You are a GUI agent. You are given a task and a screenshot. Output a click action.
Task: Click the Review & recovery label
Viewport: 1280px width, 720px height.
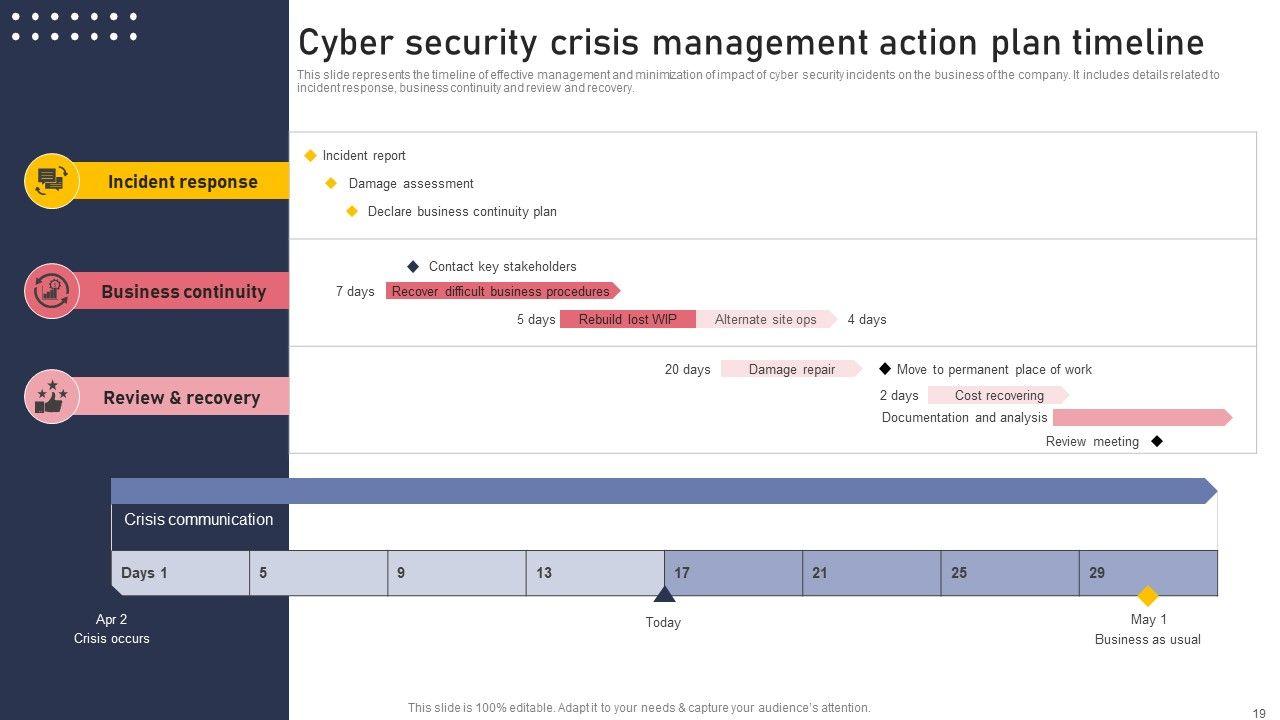pos(182,398)
